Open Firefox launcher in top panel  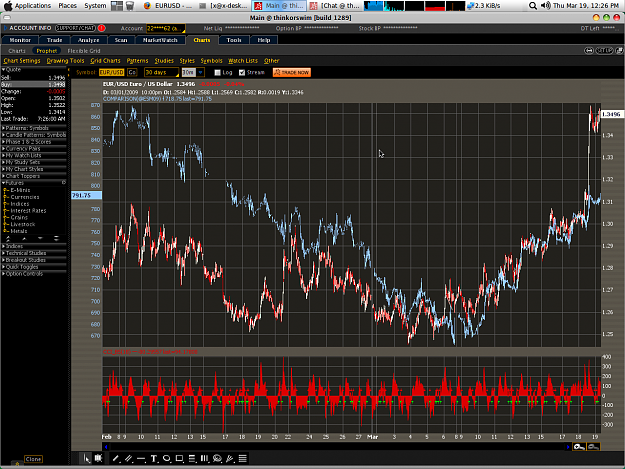[147, 6]
